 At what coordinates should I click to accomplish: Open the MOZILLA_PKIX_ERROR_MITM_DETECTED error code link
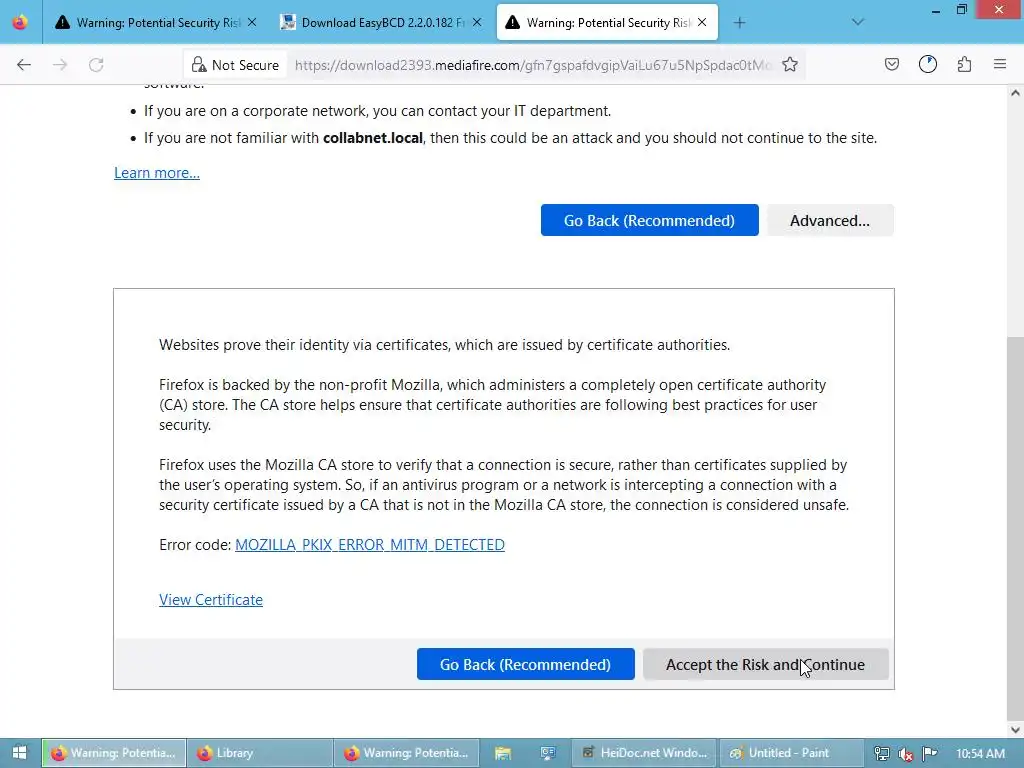pos(370,545)
